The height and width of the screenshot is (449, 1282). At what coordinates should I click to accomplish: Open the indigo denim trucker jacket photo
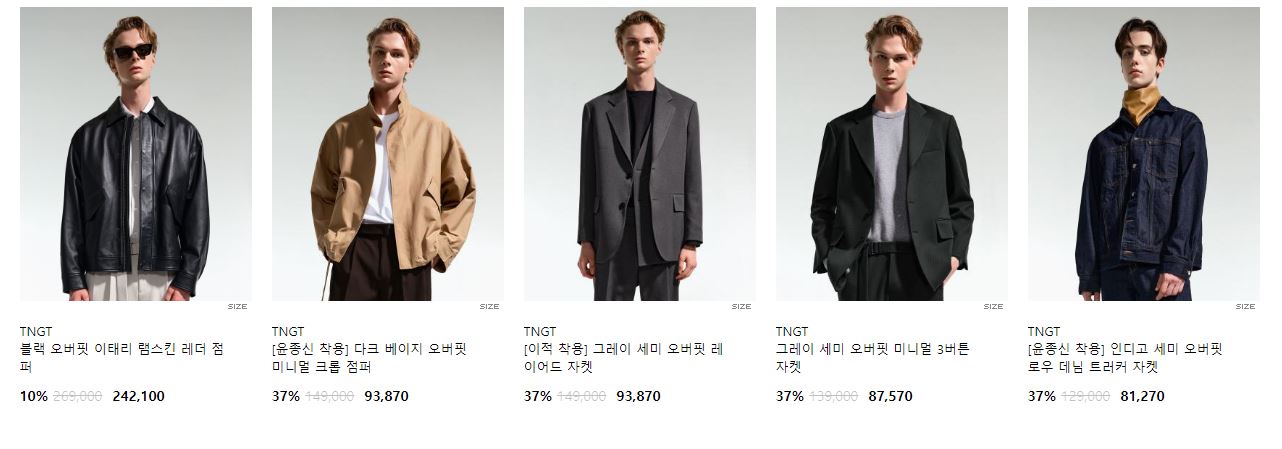(x=1144, y=154)
